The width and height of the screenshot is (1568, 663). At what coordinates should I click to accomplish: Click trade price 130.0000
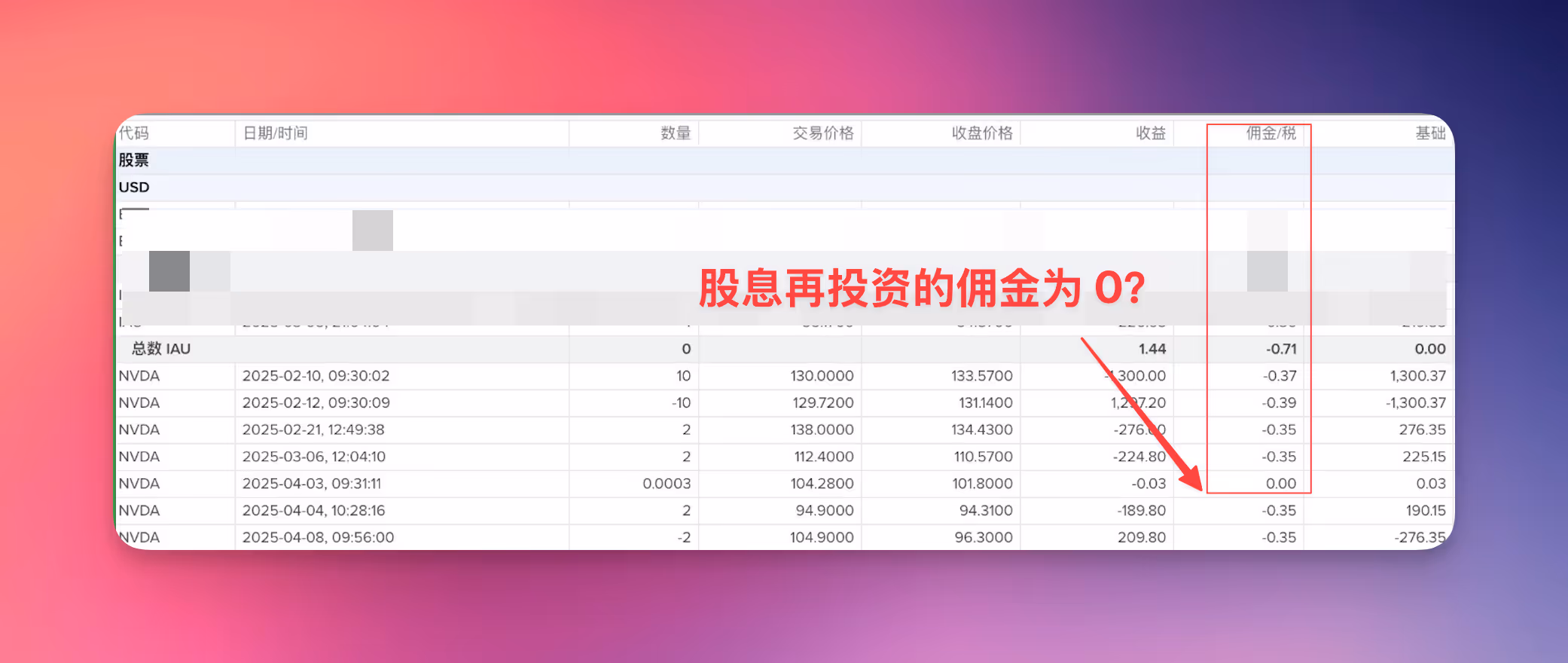click(822, 376)
